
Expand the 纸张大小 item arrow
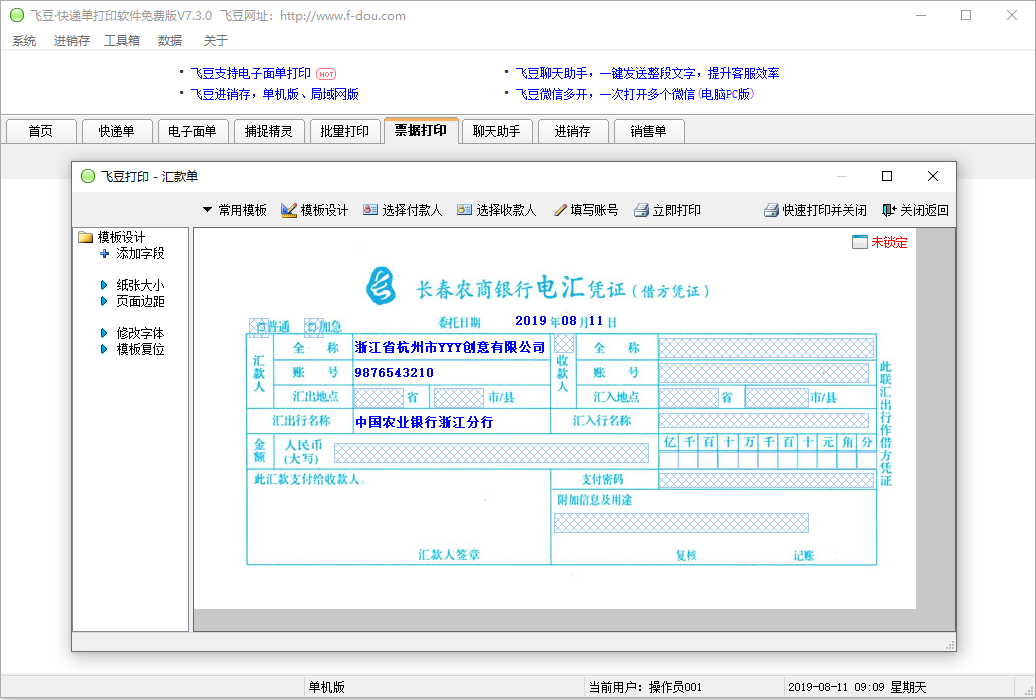click(104, 285)
